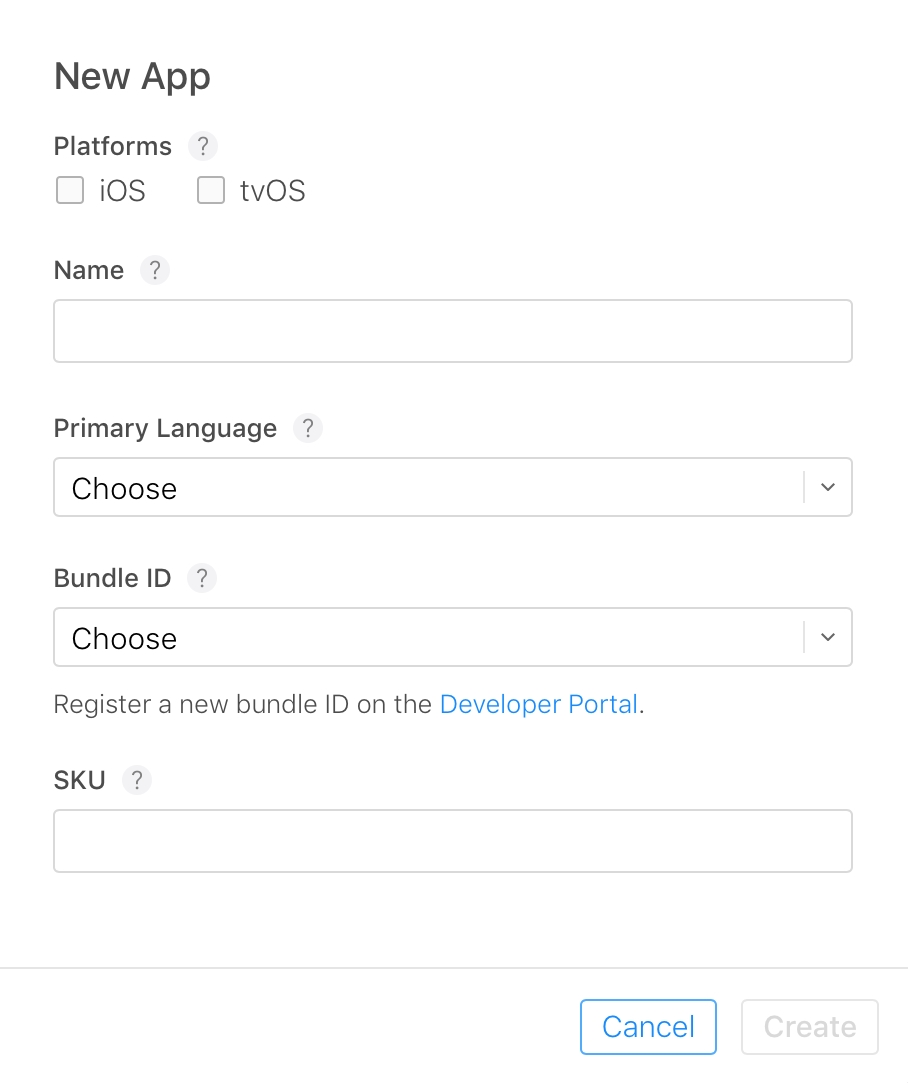Click the Primary Language chevron arrow
Viewport: 908px width, 1083px height.
tap(828, 487)
